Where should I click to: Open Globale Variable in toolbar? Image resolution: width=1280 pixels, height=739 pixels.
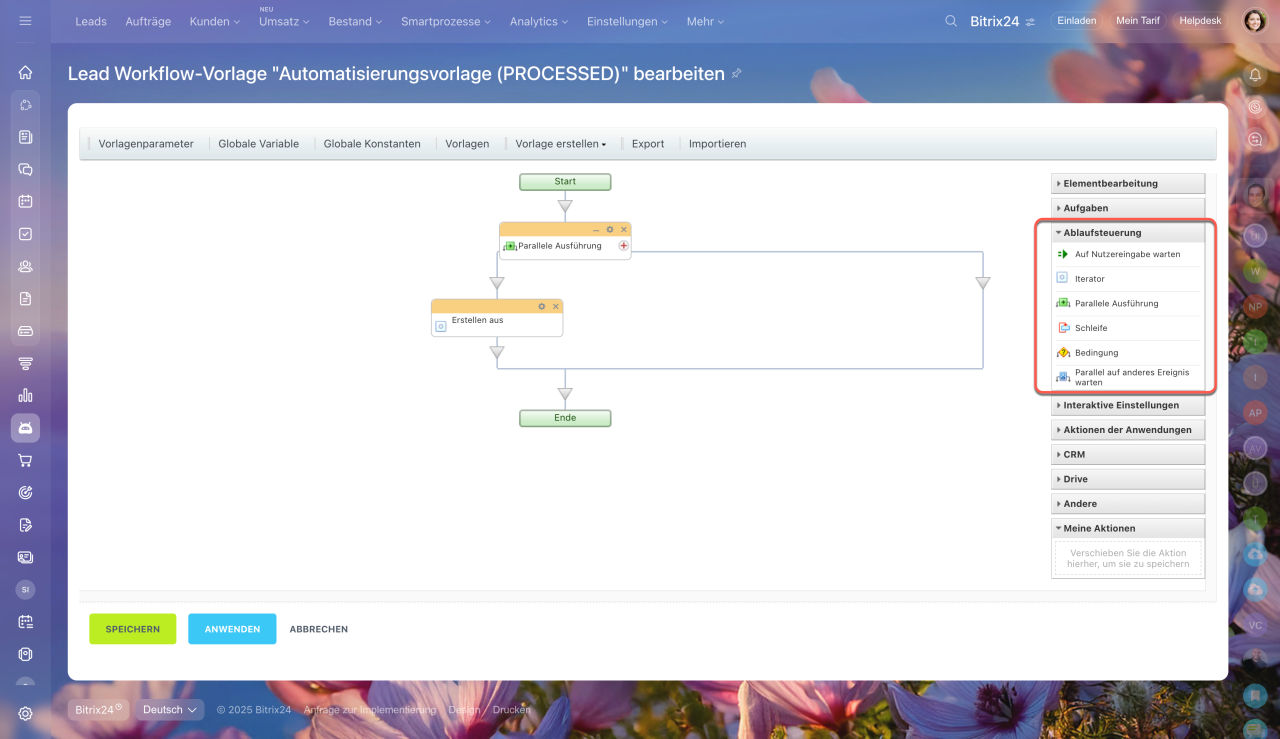(259, 143)
